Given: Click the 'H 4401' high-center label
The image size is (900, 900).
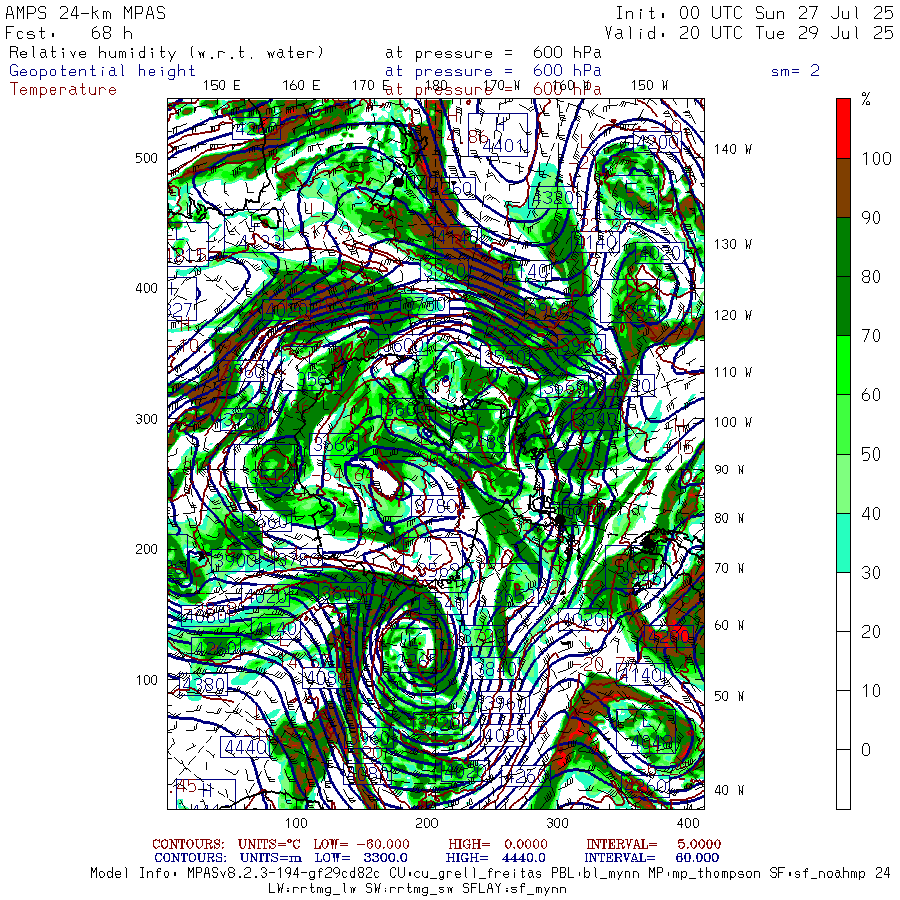Looking at the screenshot, I should (498, 134).
